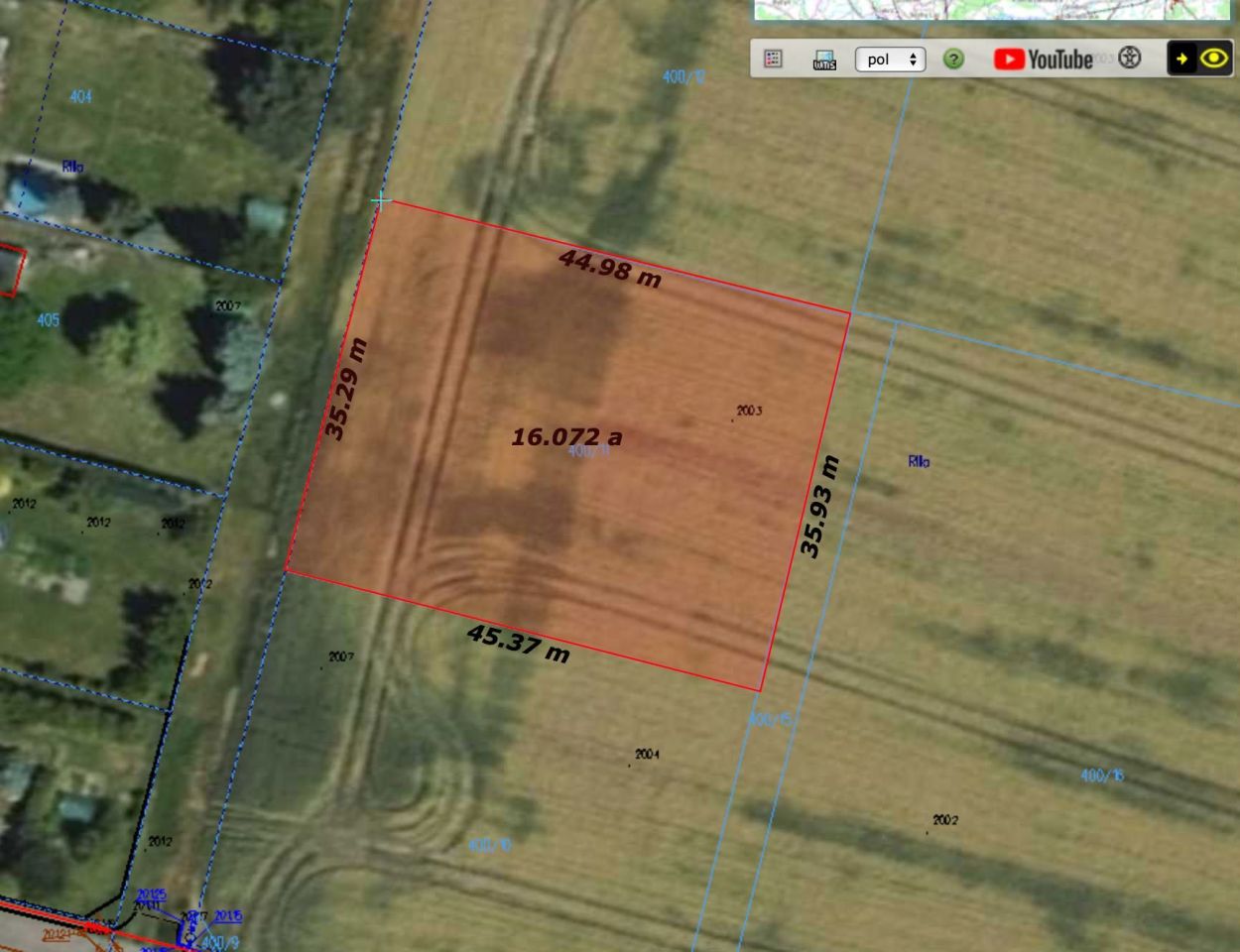Open the WMS layers icon
This screenshot has height=952, width=1240.
(824, 59)
